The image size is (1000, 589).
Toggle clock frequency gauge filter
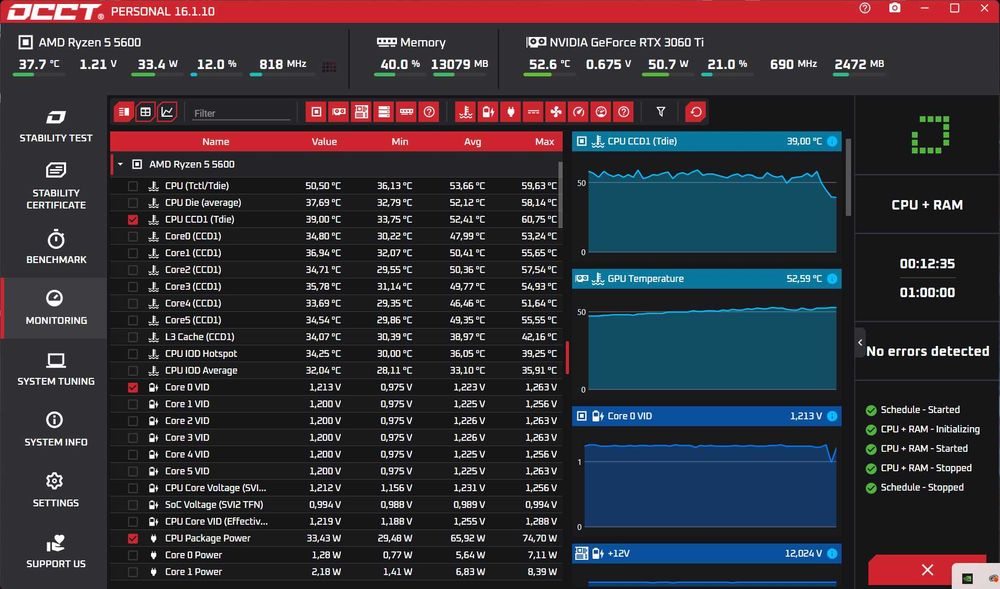coord(578,112)
